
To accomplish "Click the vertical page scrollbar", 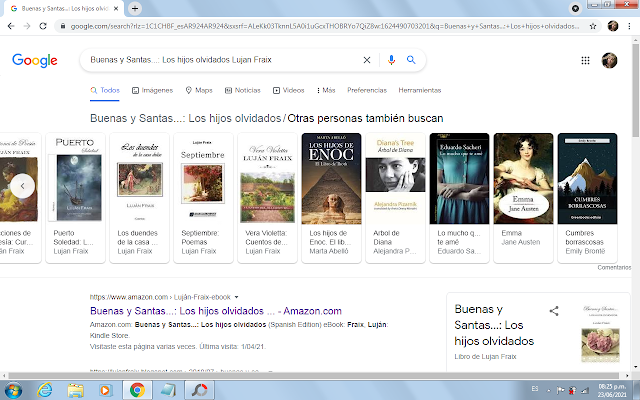I will point(636,90).
